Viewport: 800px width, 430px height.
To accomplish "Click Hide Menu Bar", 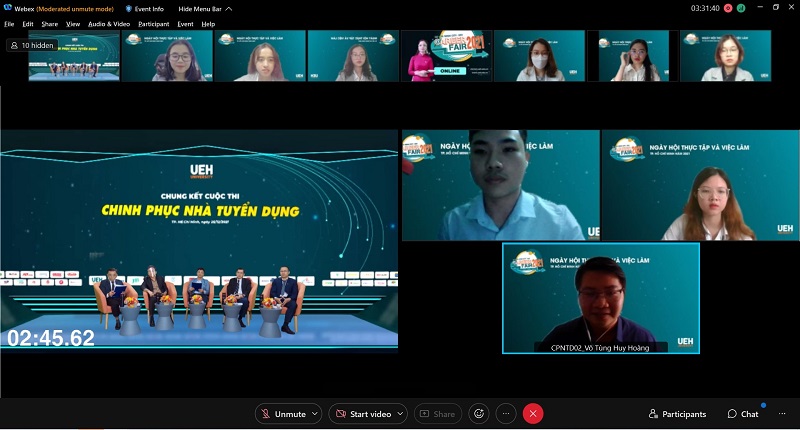I will tap(205, 9).
